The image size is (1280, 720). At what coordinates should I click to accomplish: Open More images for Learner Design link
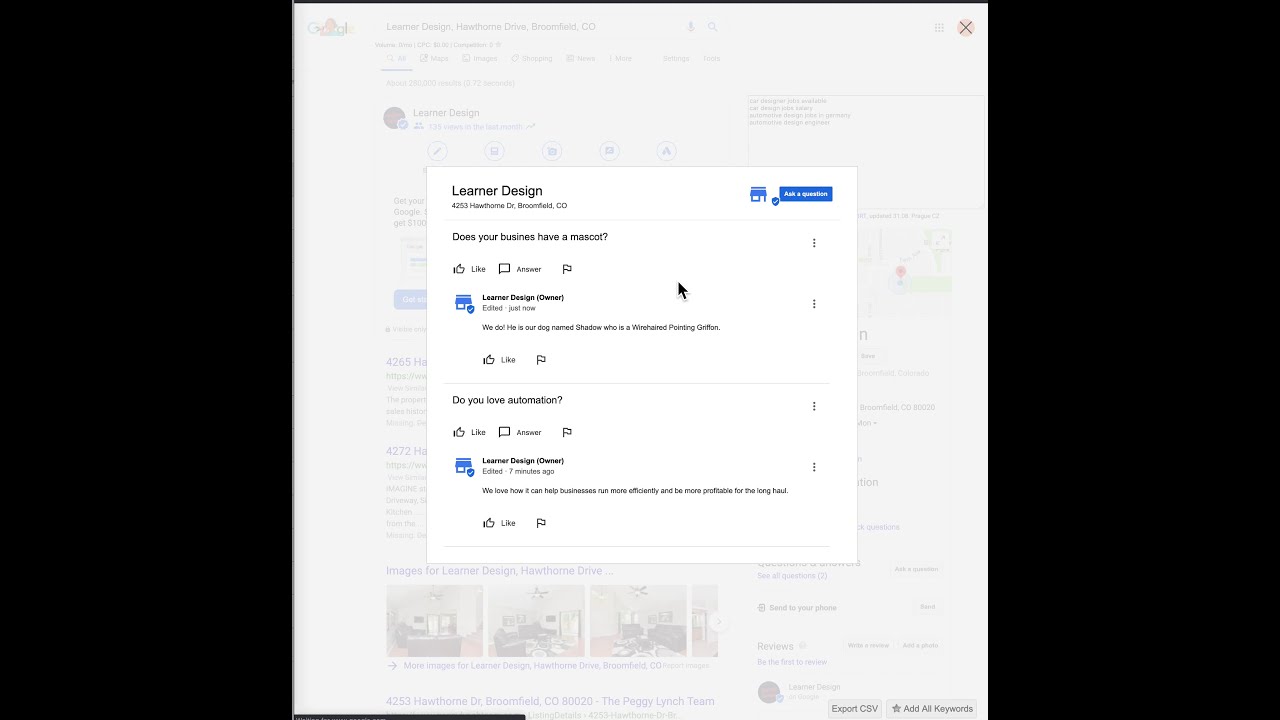pyautogui.click(x=532, y=665)
